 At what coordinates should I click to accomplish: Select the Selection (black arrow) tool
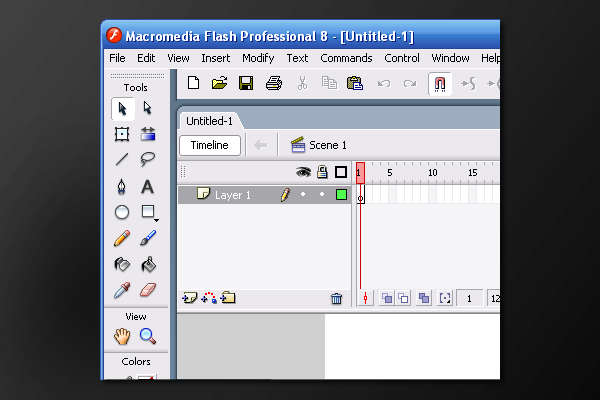click(122, 109)
